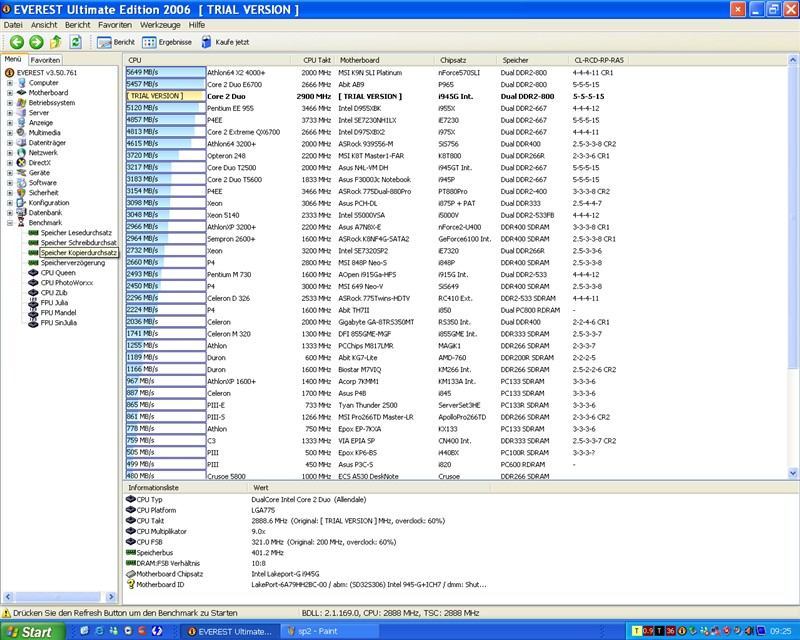The image size is (800, 640).
Task: Select Speicher Lesedurchsatz benchmark
Action: [76, 233]
